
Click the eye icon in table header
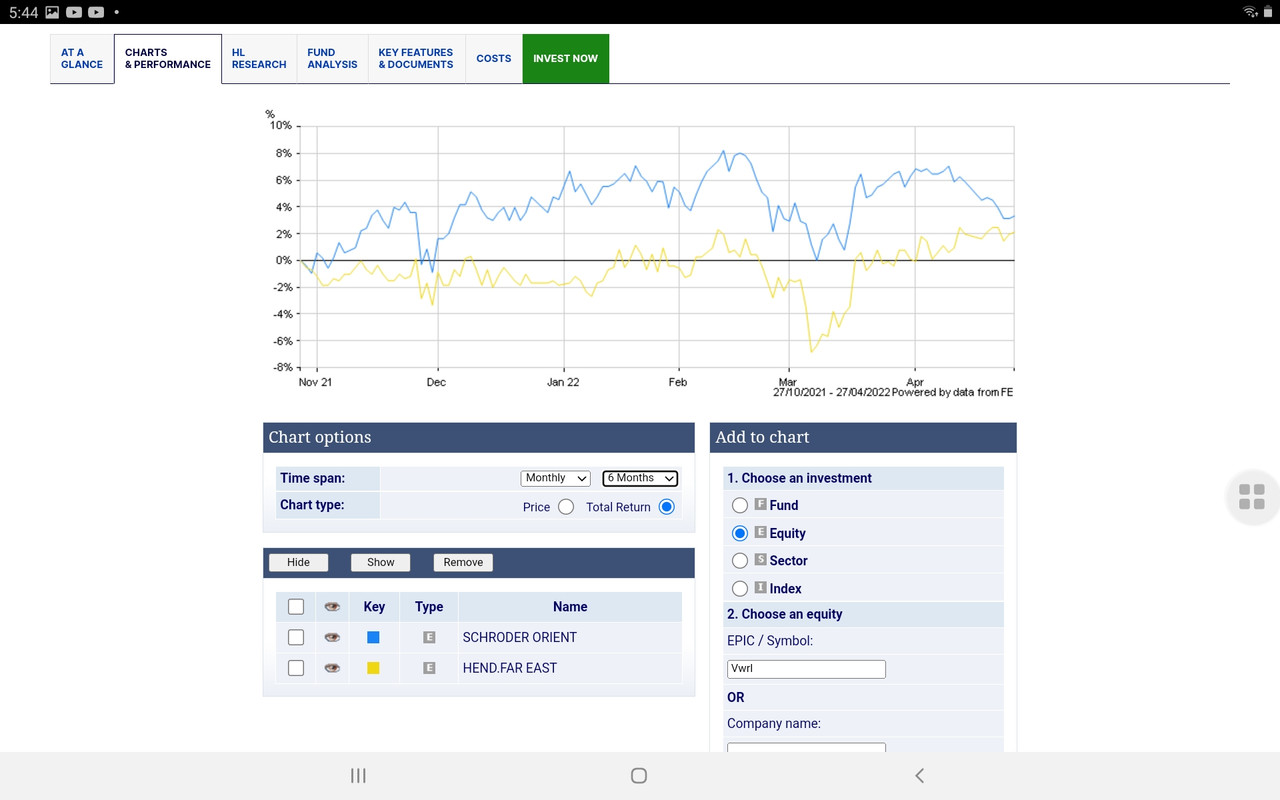(332, 607)
